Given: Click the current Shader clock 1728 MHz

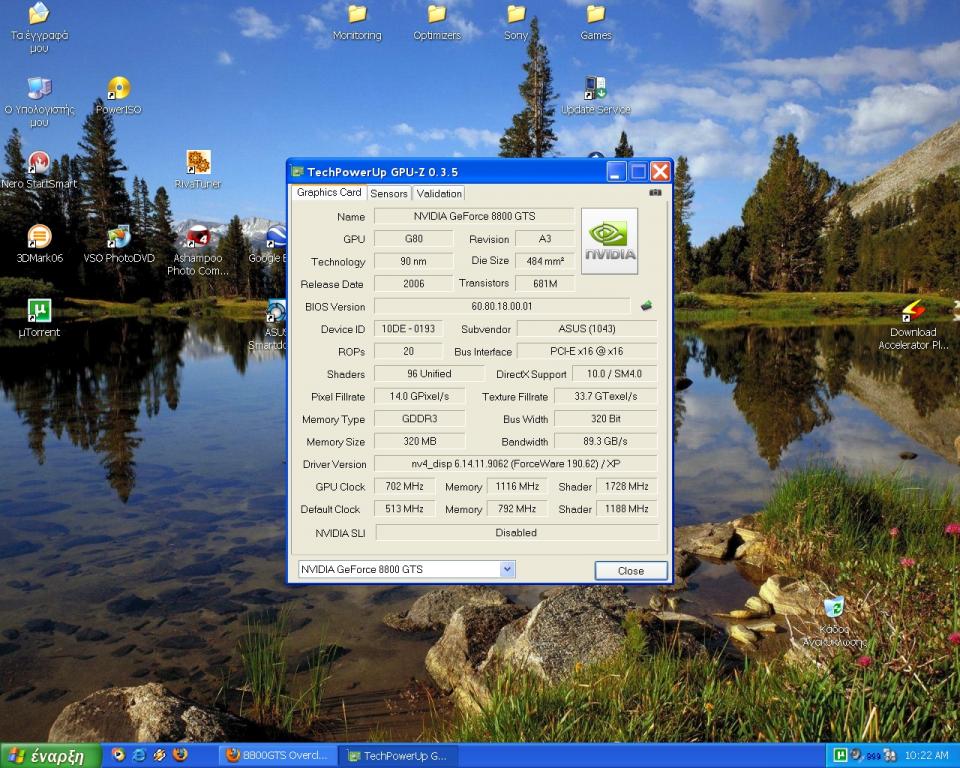Looking at the screenshot, I should 626,486.
